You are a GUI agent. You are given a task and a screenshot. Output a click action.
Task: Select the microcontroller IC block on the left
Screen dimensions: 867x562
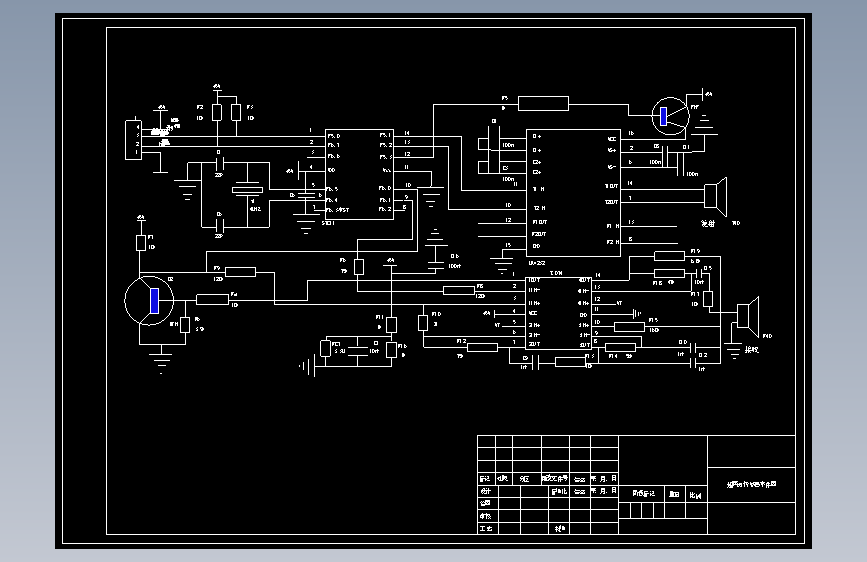click(359, 174)
